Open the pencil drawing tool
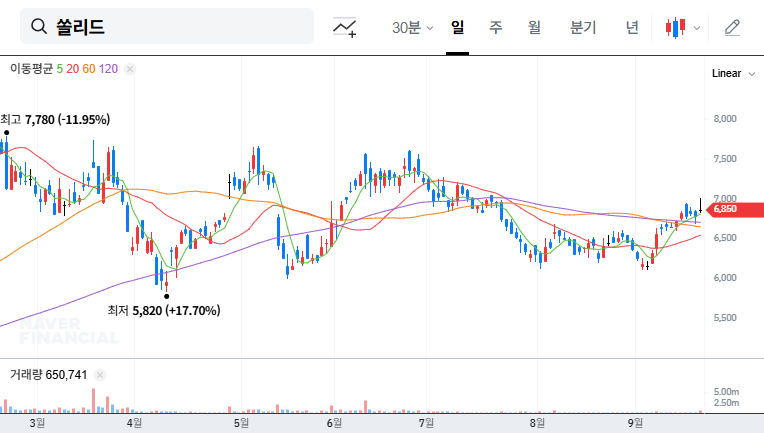764x433 pixels. (x=732, y=28)
